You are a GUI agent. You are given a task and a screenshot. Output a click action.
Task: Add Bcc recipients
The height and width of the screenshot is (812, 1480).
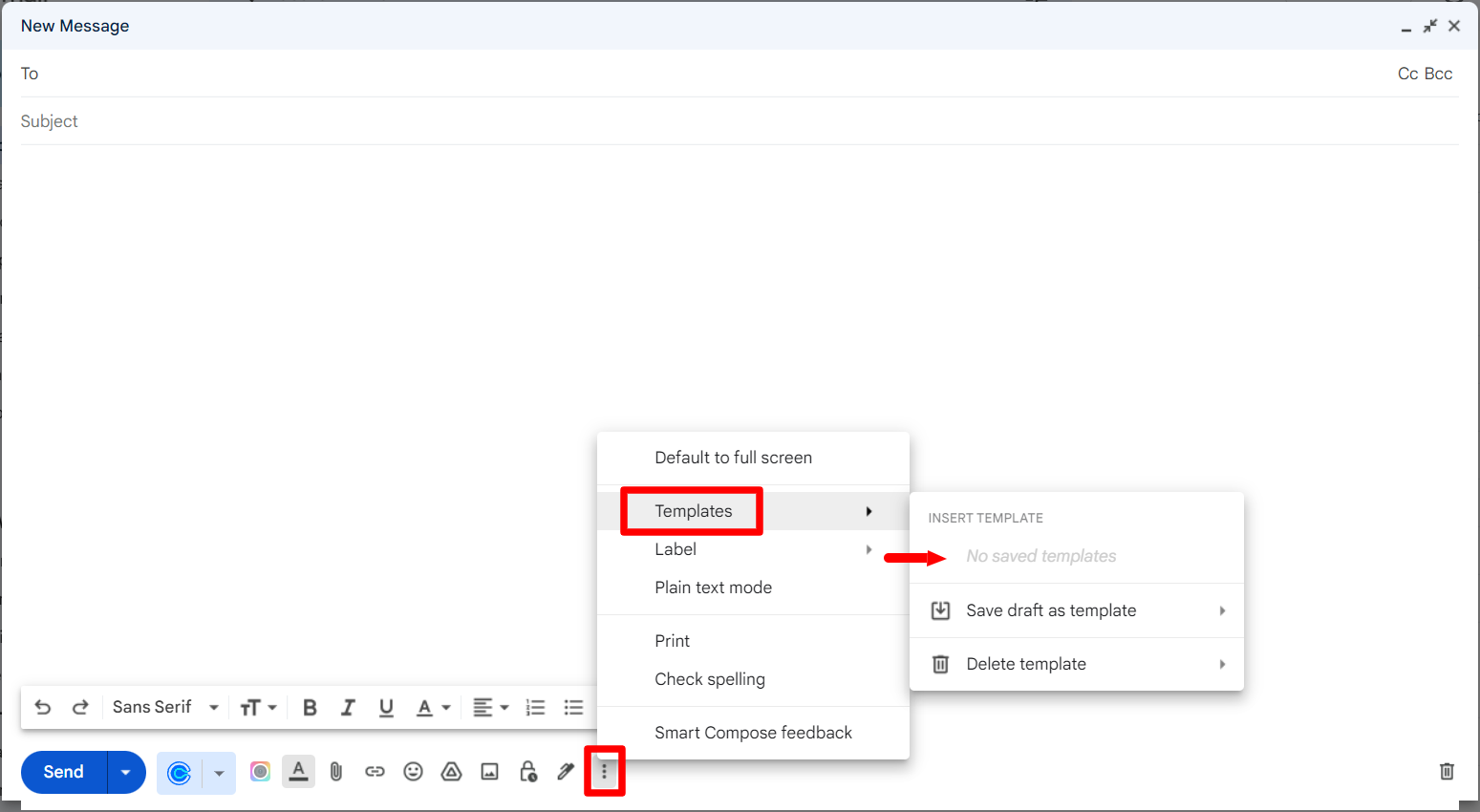coord(1438,74)
